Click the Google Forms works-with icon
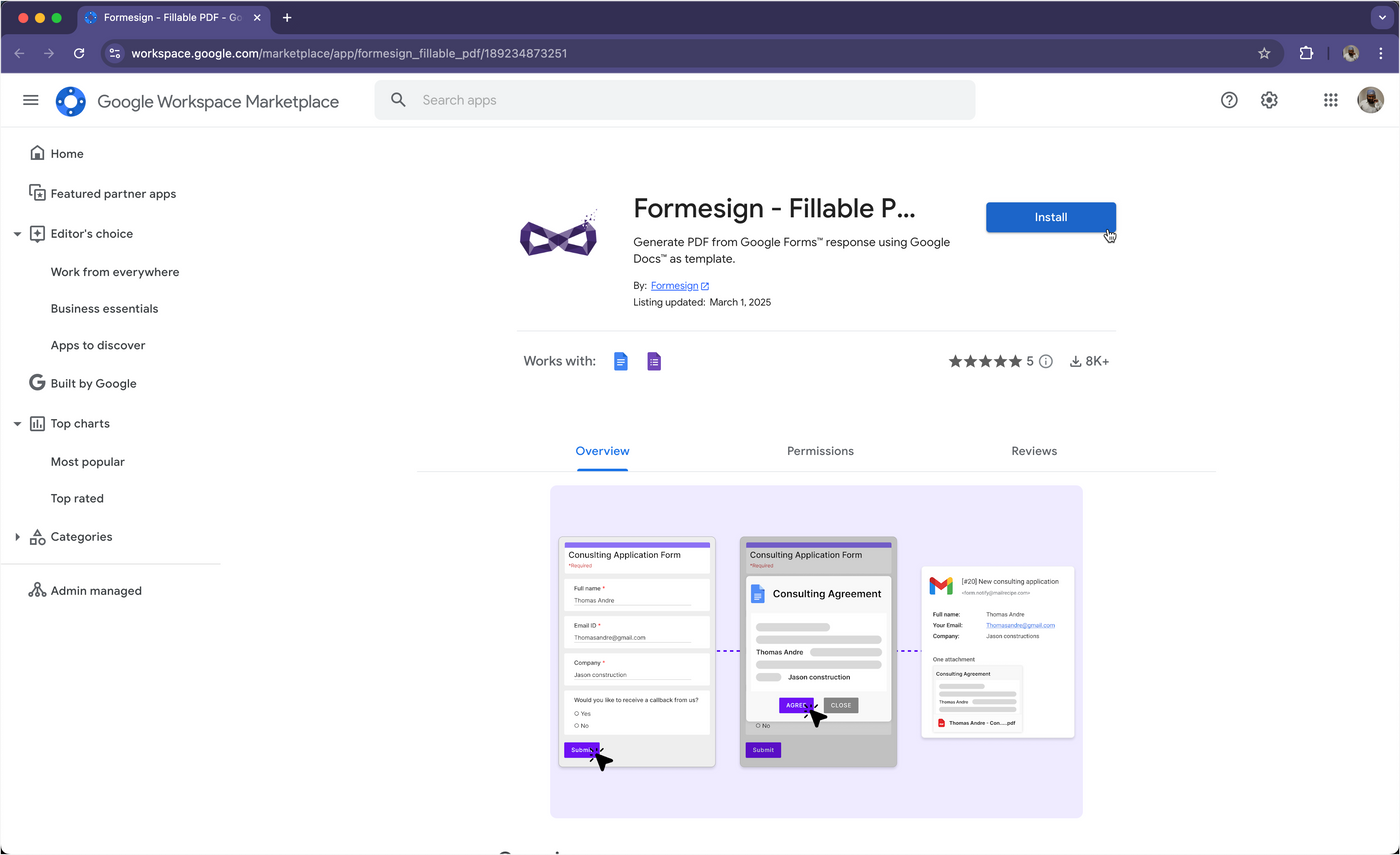This screenshot has width=1400, height=855. tap(654, 361)
